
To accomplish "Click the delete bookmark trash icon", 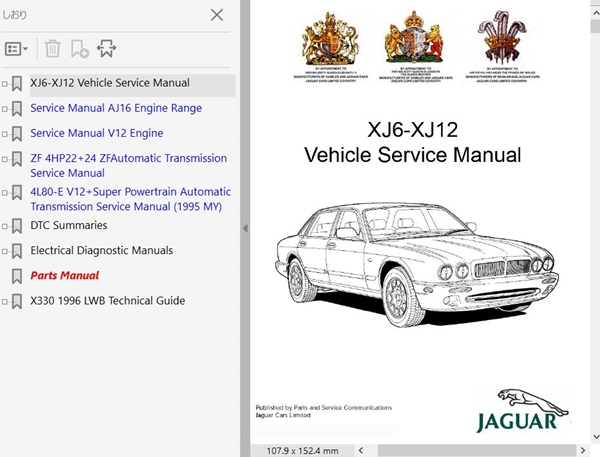I will tap(52, 49).
